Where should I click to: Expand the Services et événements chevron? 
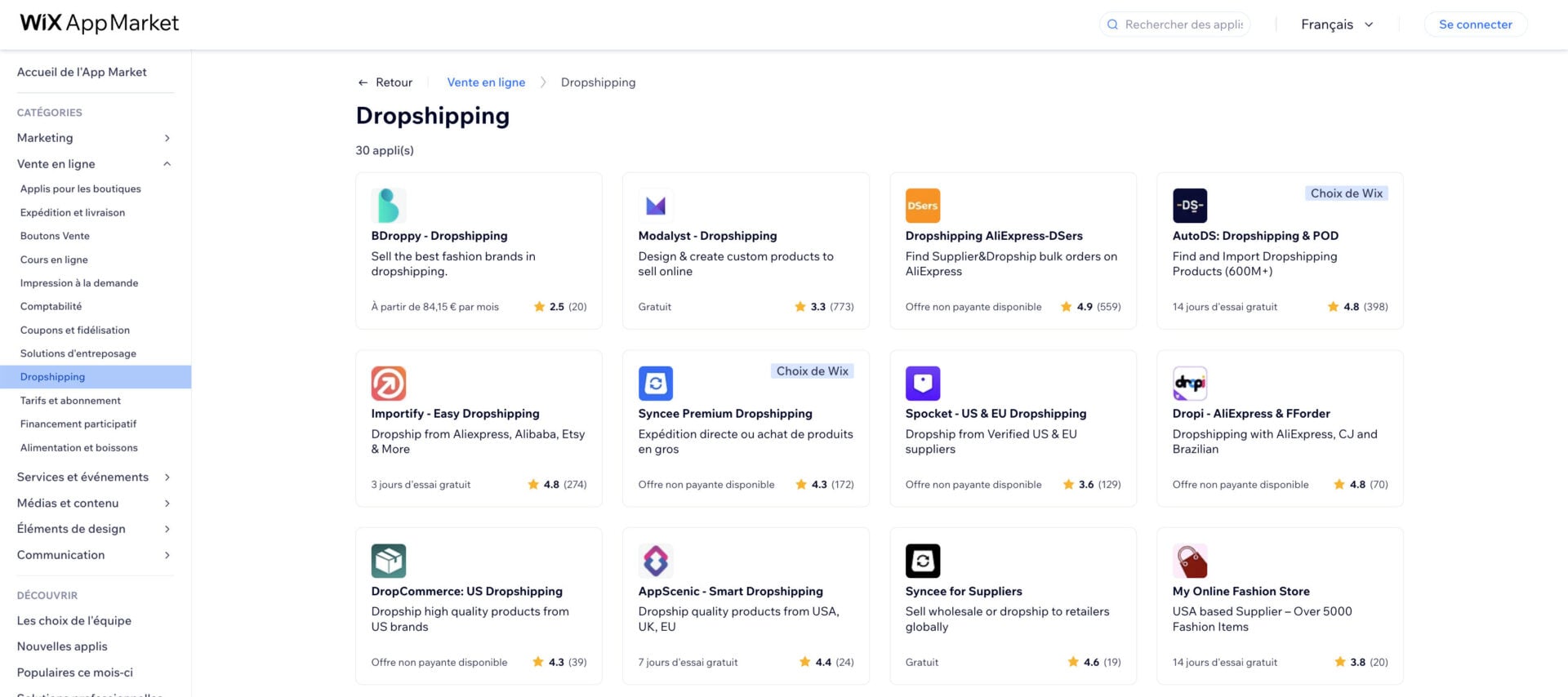pos(167,477)
